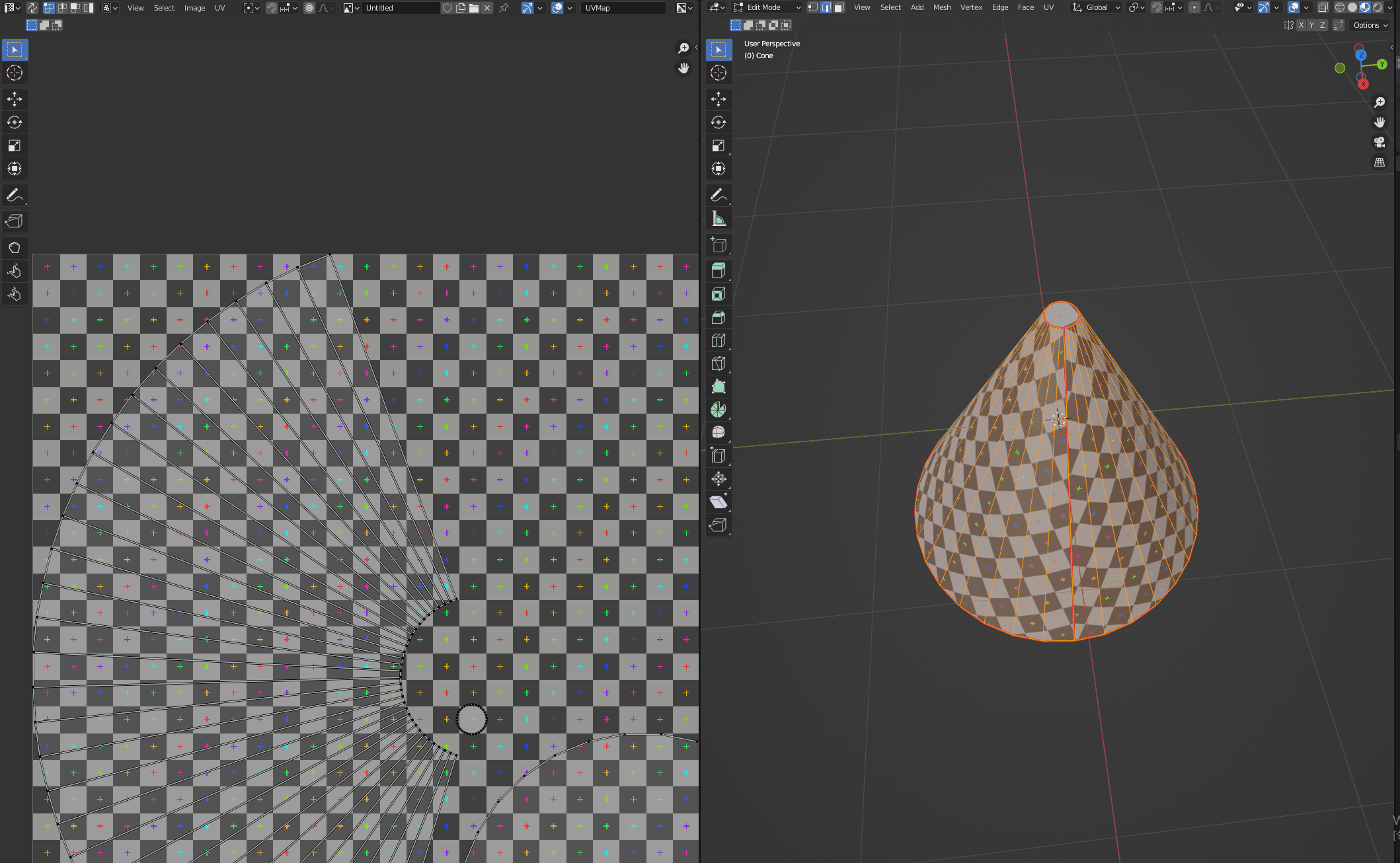Toggle X-ray display in 3D viewport
This screenshot has width=1400, height=863.
[1323, 7]
